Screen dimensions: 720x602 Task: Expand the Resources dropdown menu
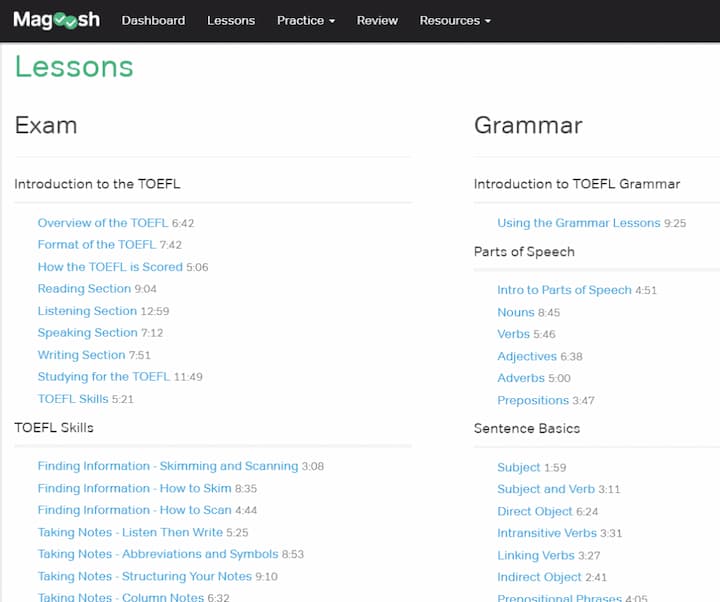coord(455,21)
